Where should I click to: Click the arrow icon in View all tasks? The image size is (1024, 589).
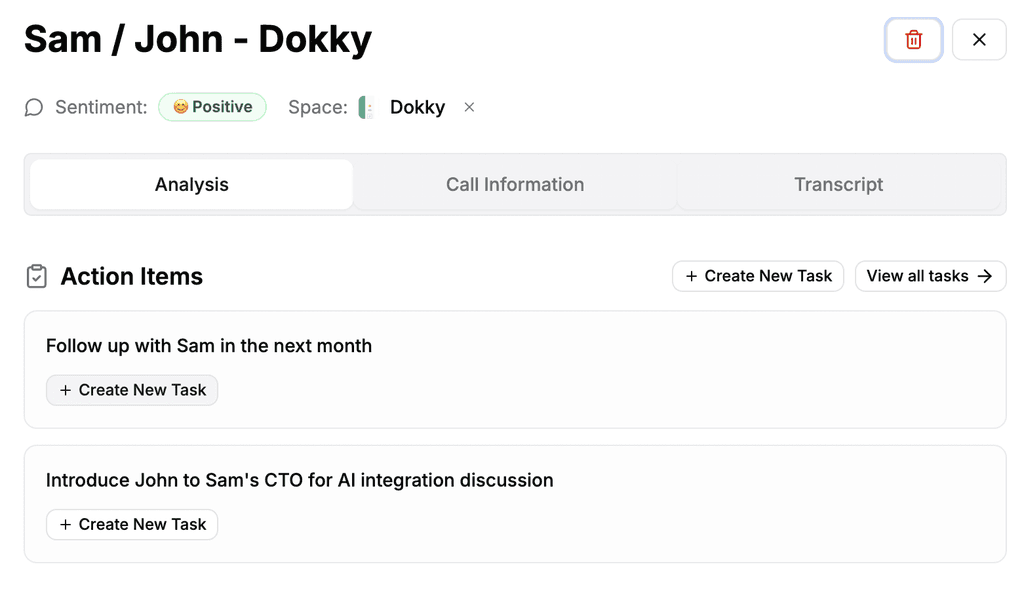(985, 277)
